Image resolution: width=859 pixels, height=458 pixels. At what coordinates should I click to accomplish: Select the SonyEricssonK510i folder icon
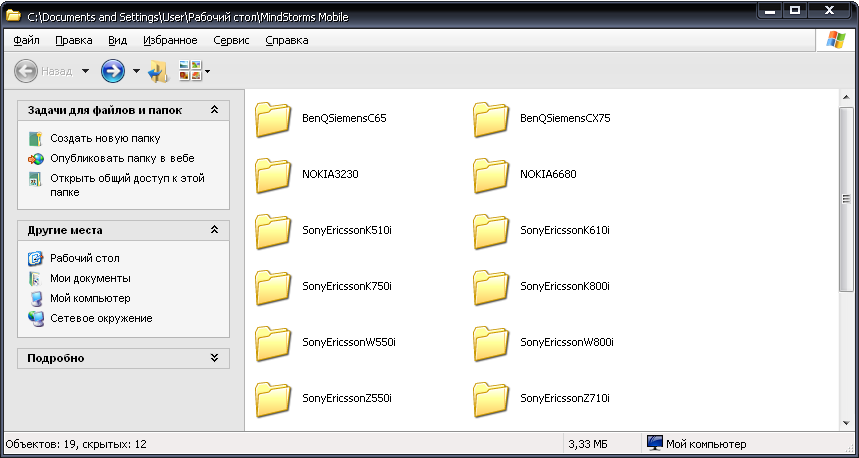[273, 231]
